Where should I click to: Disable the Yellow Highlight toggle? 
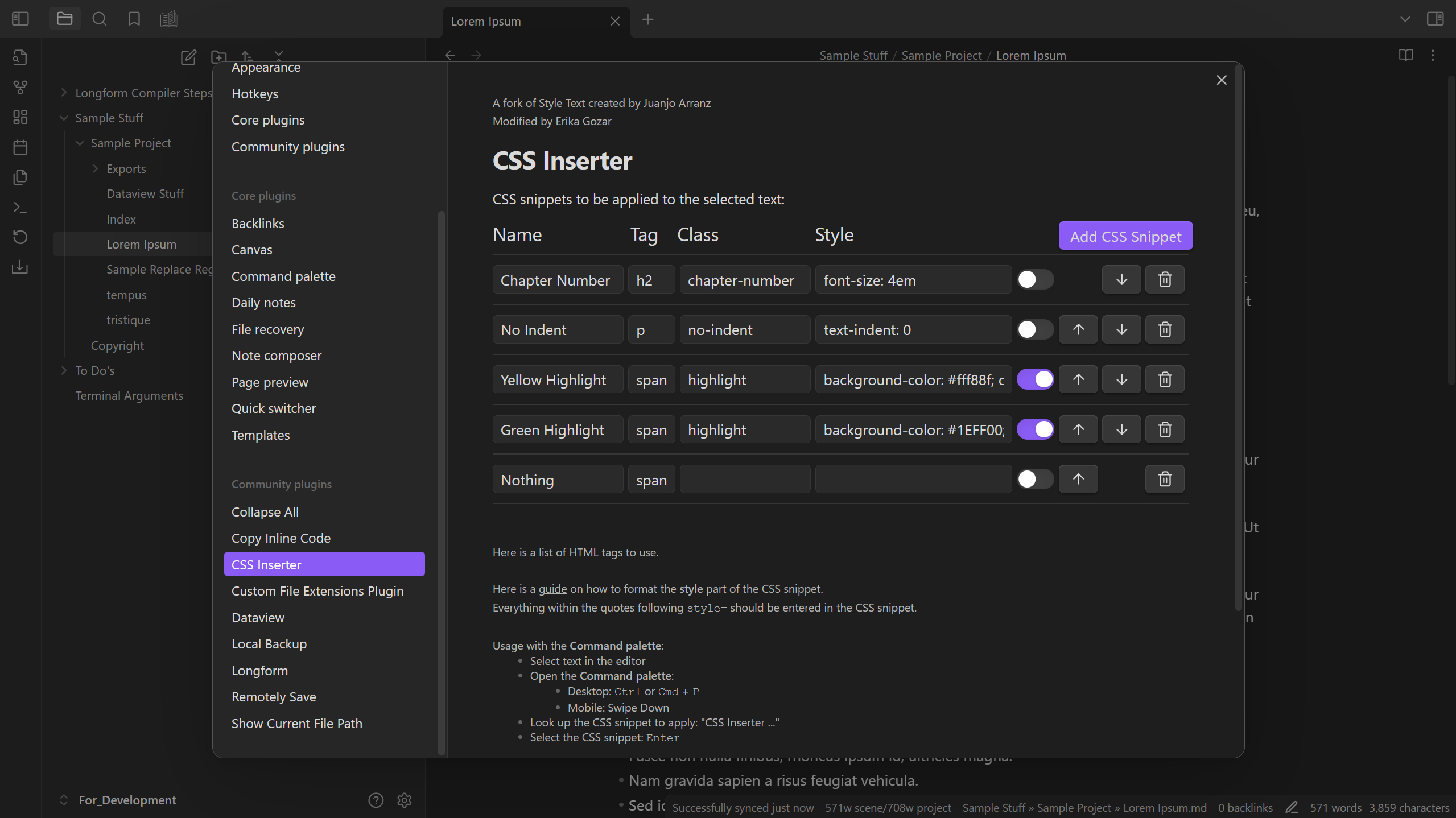(1035, 379)
